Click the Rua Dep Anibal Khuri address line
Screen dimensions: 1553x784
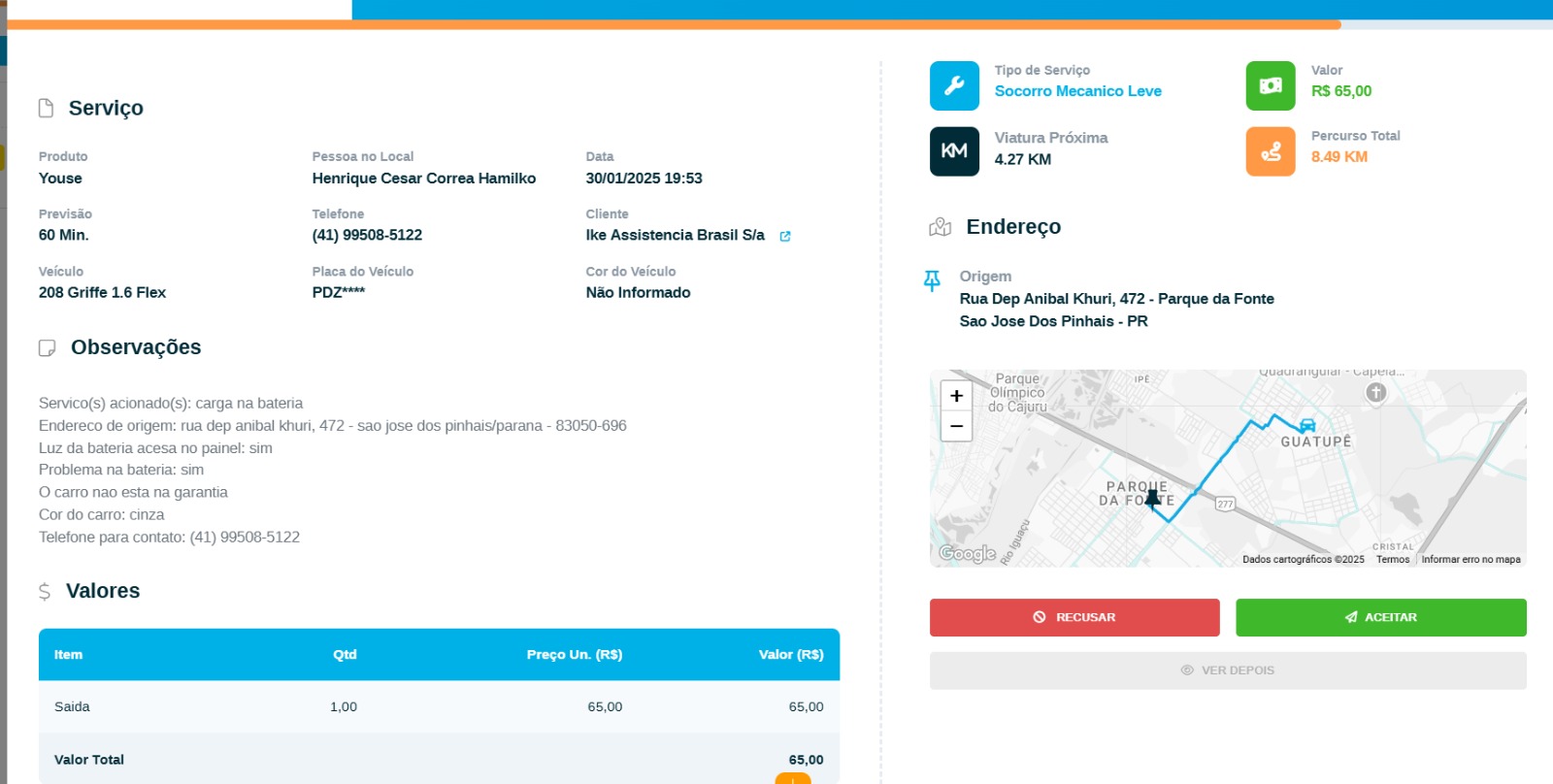pos(1116,299)
